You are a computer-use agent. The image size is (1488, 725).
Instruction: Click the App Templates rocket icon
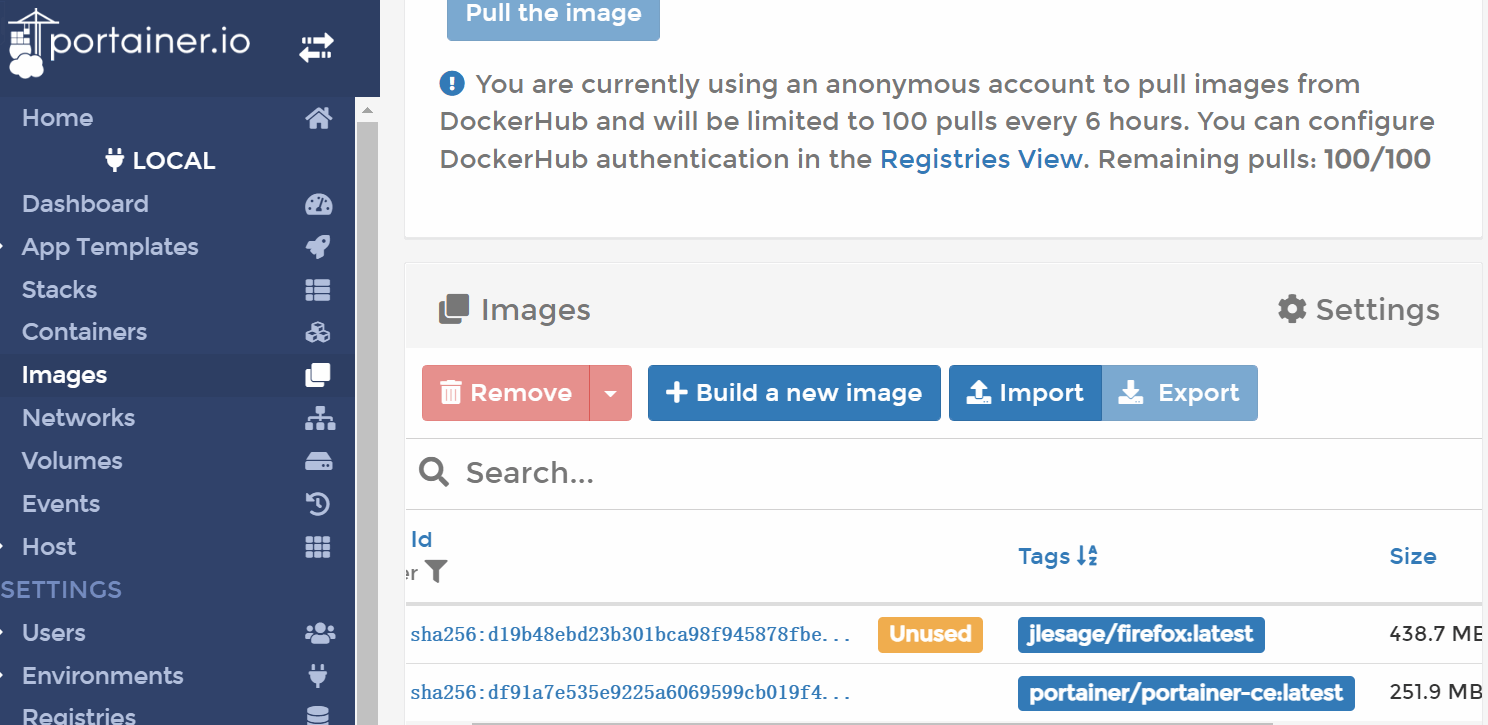coord(318,247)
